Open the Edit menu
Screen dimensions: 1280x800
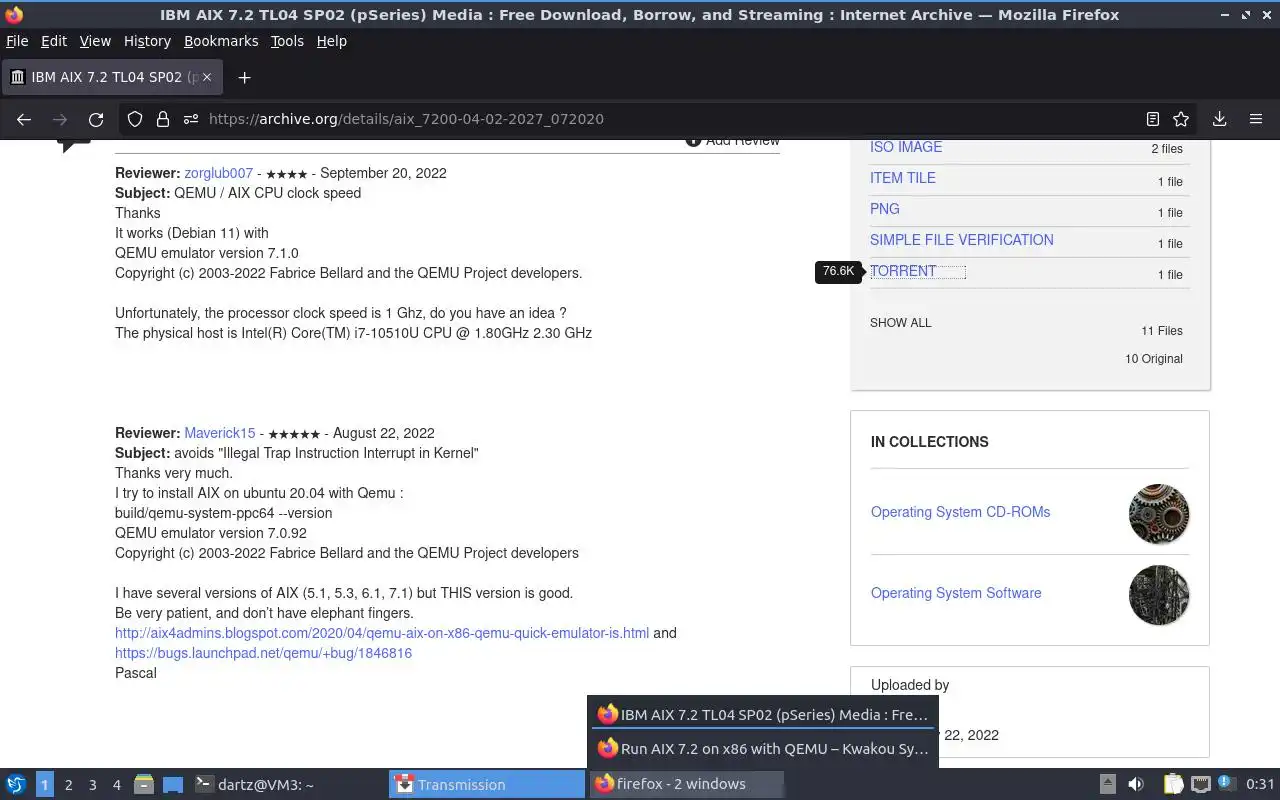(54, 41)
